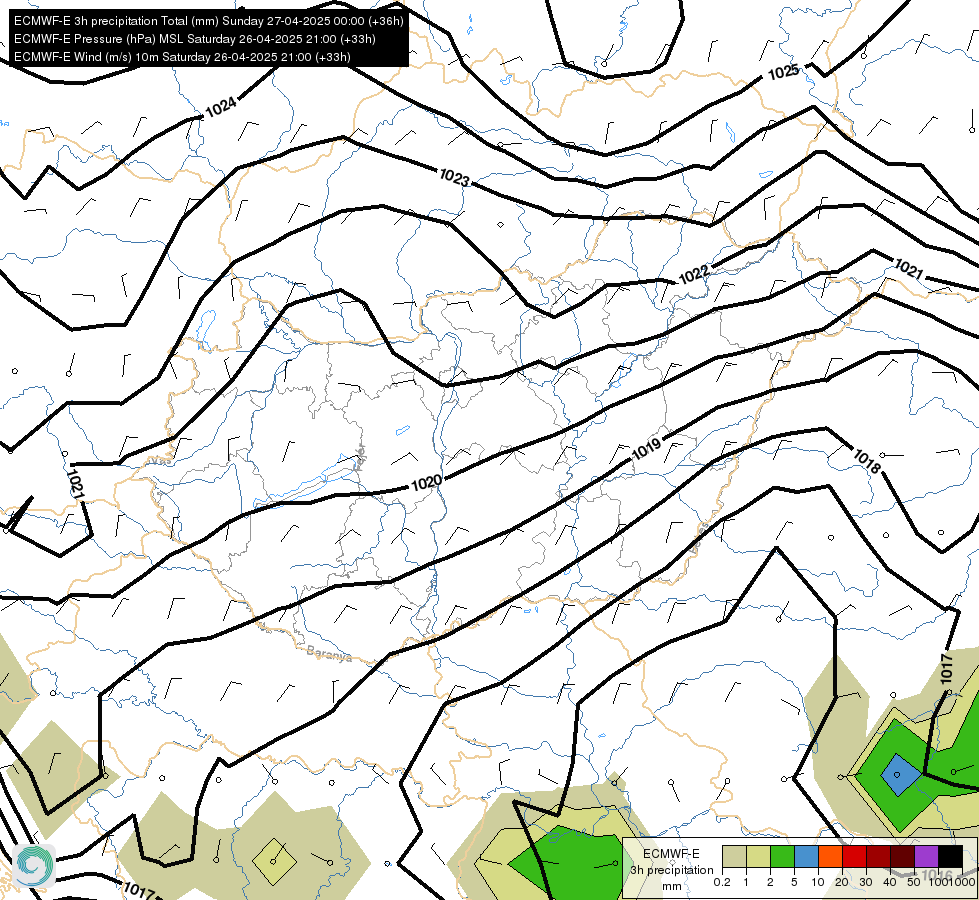Viewport: 979px width, 900px height.
Task: Click the small yellow diamond precipitation cell on the map
Action: [x=274, y=862]
